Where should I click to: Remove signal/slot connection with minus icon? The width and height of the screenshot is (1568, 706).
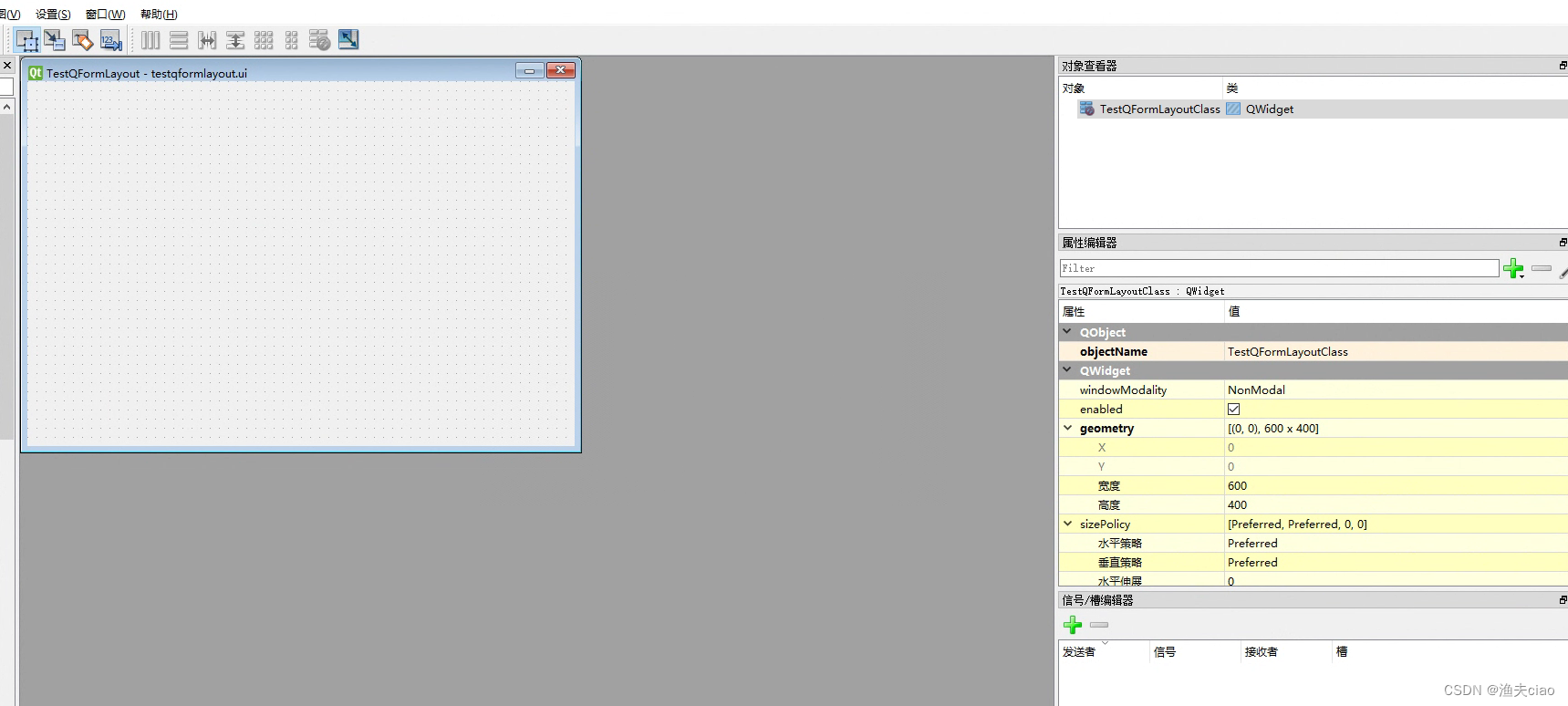[1099, 625]
